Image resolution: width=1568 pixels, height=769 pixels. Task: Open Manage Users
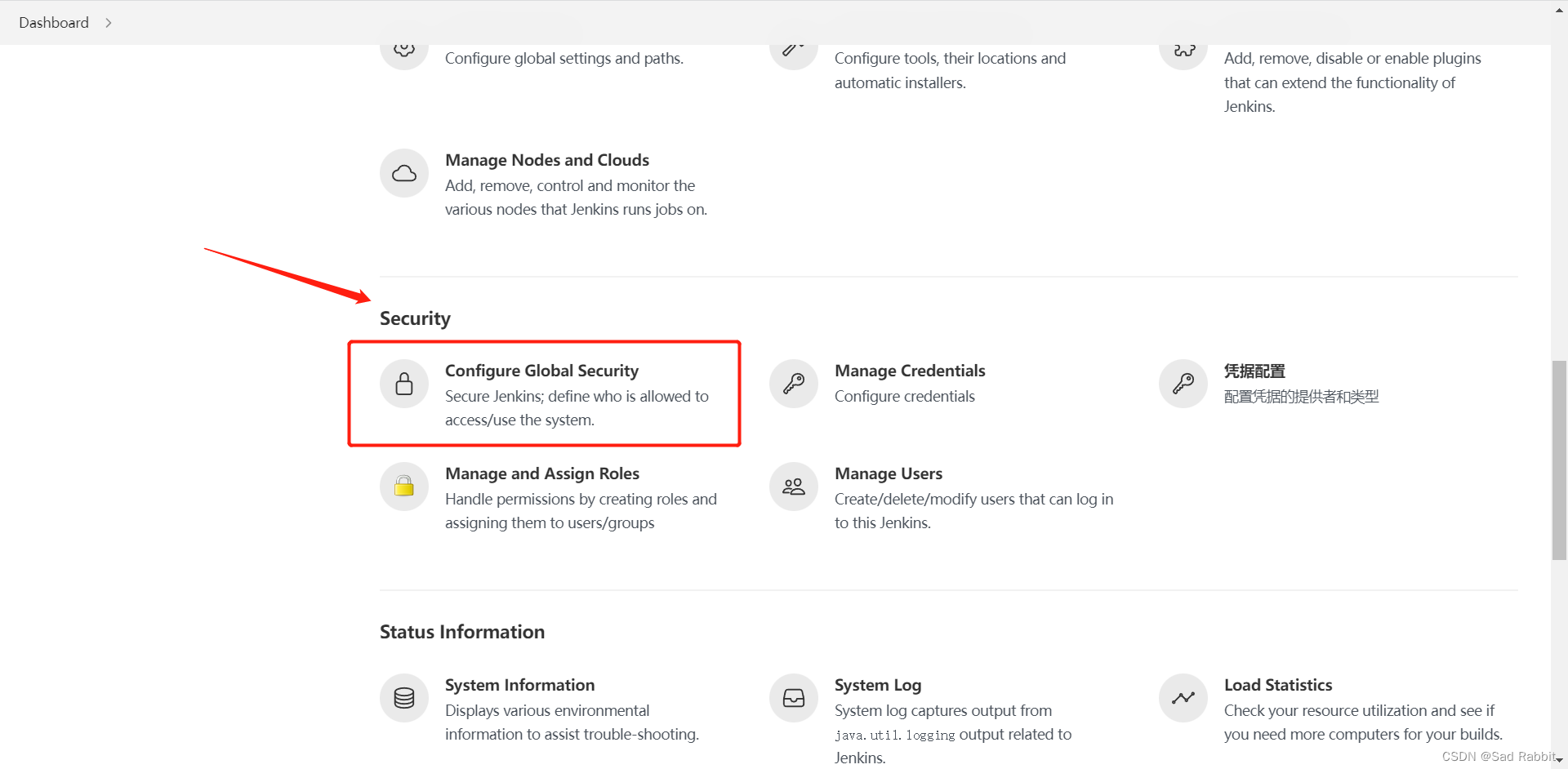click(x=889, y=473)
